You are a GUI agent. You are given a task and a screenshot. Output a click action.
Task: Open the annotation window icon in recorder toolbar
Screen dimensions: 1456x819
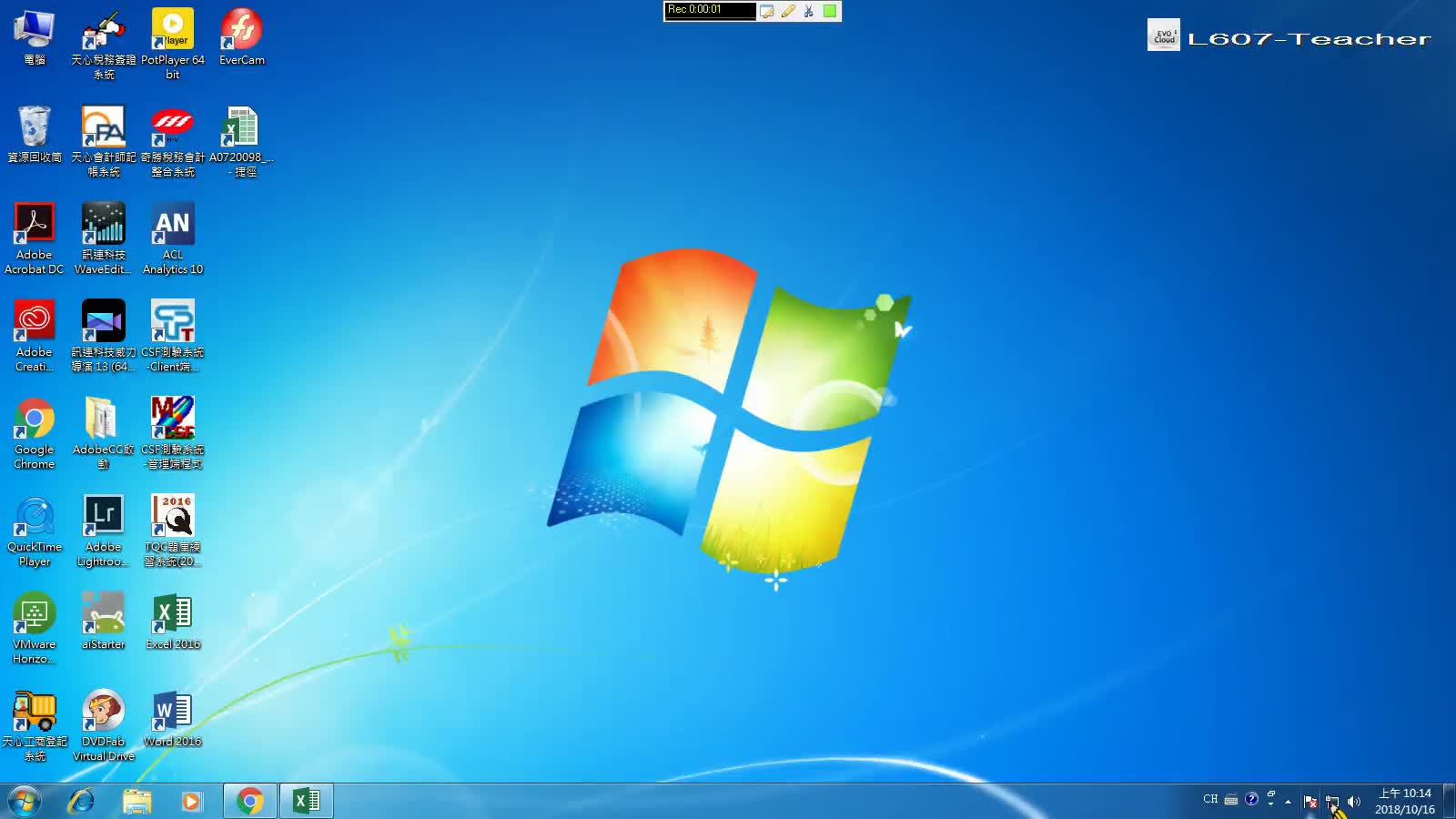[767, 11]
